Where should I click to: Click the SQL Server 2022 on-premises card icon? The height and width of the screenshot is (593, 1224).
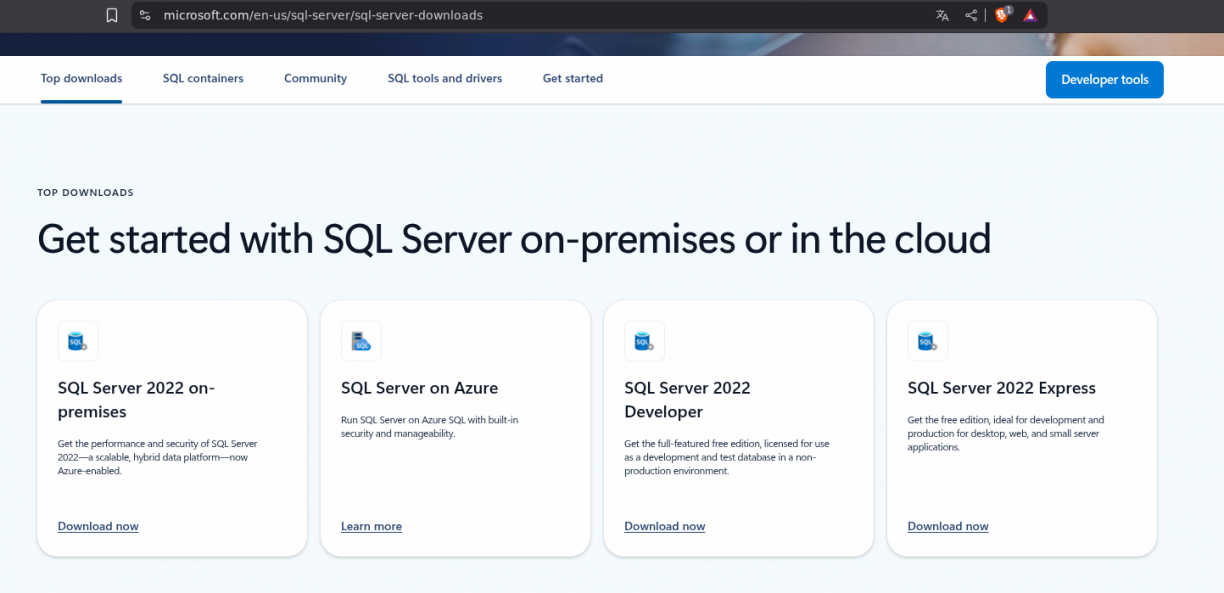pyautogui.click(x=78, y=341)
